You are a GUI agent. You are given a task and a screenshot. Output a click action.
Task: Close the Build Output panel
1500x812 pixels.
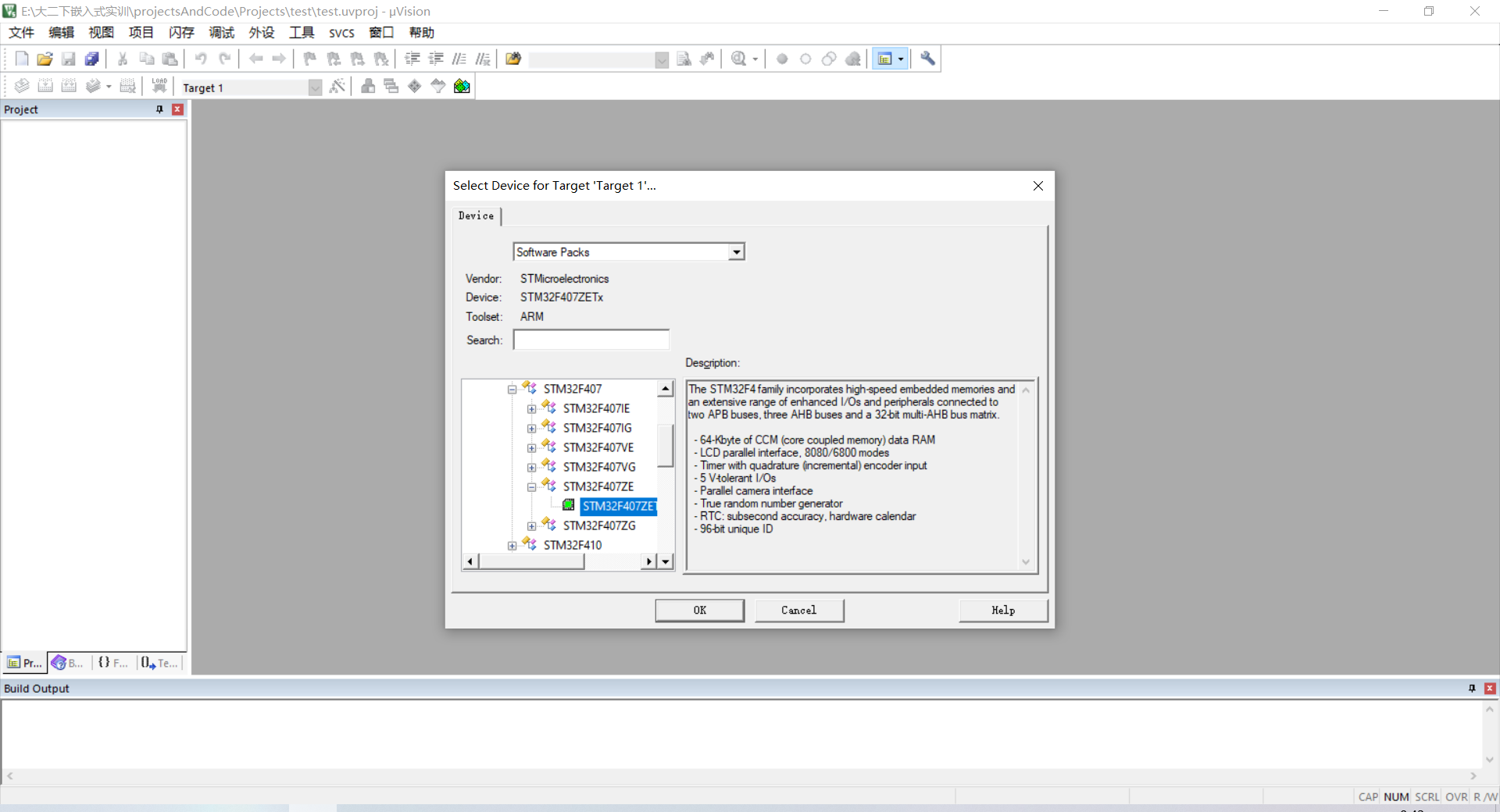pyautogui.click(x=1490, y=688)
